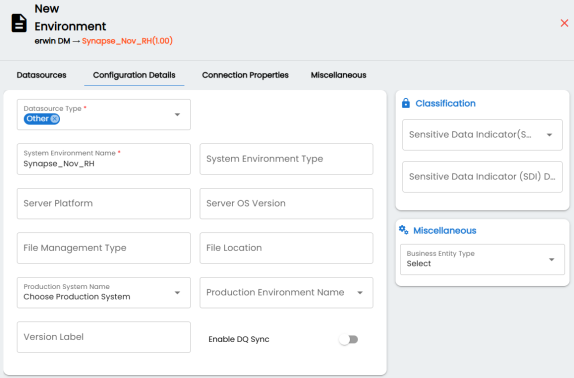Switch to the Datasources tab
The image size is (574, 378).
pyautogui.click(x=41, y=75)
